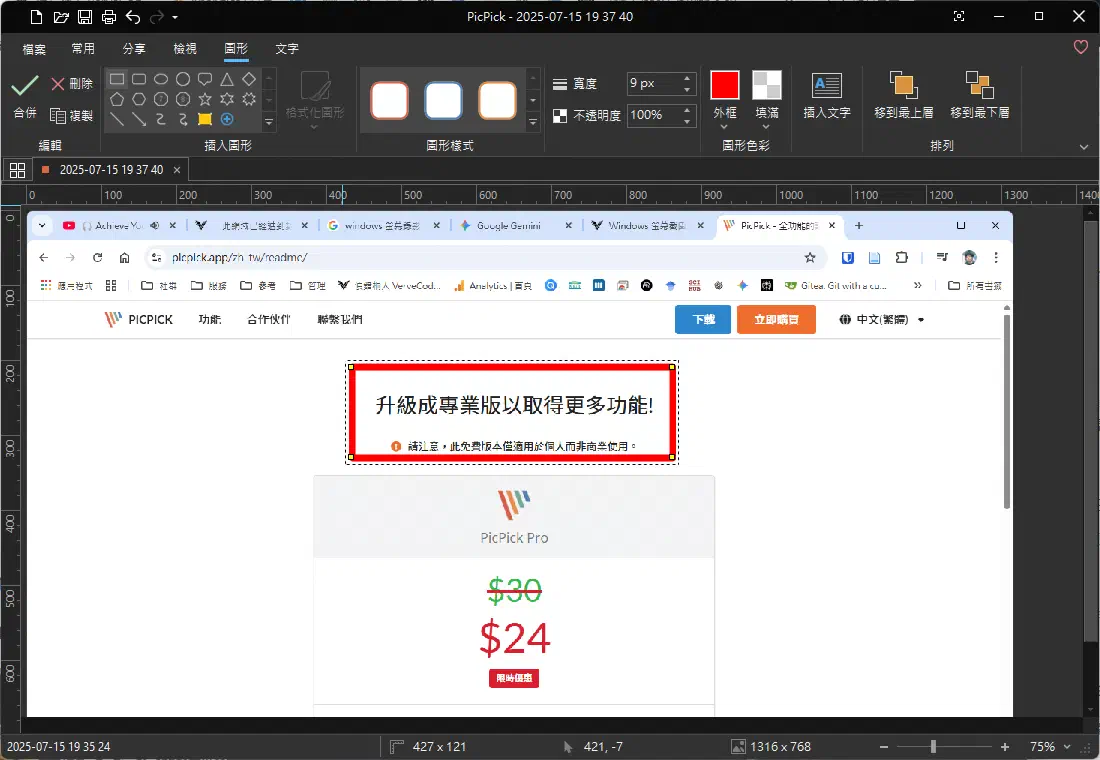
Task: Pick the yellow Highlighter tool
Action: (205, 119)
